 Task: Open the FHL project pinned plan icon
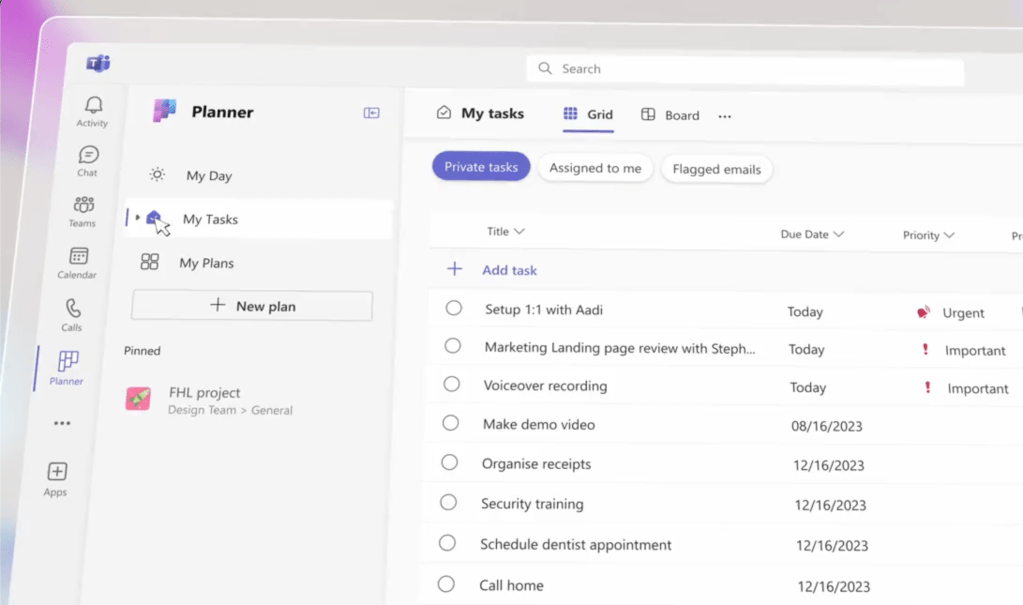coord(138,399)
